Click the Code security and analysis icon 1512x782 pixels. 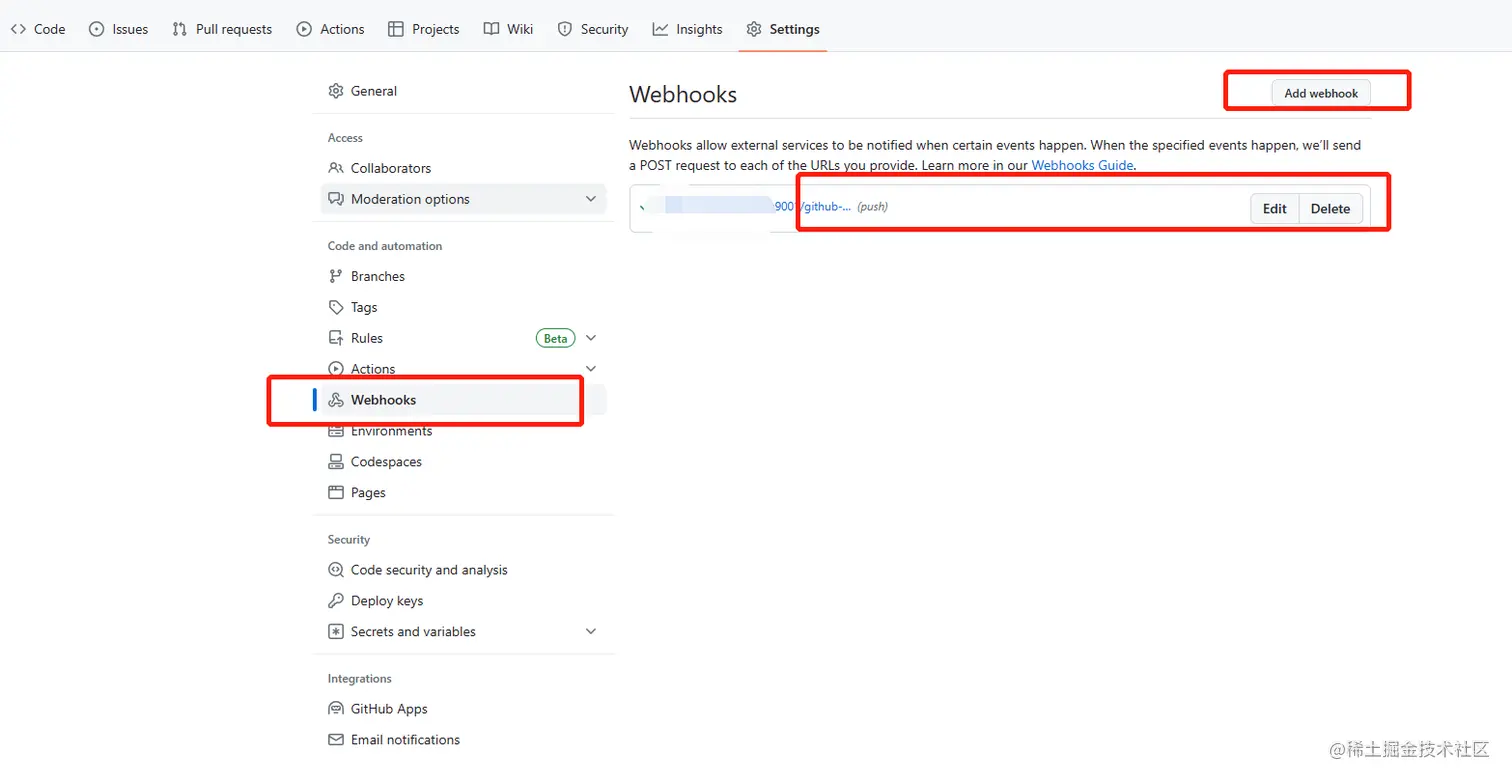coord(336,570)
